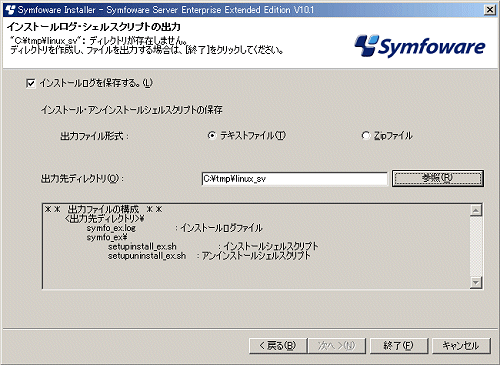This screenshot has height=365, width=500.
Task: Click the scroll up arrow in the file list
Action: pos(476,211)
